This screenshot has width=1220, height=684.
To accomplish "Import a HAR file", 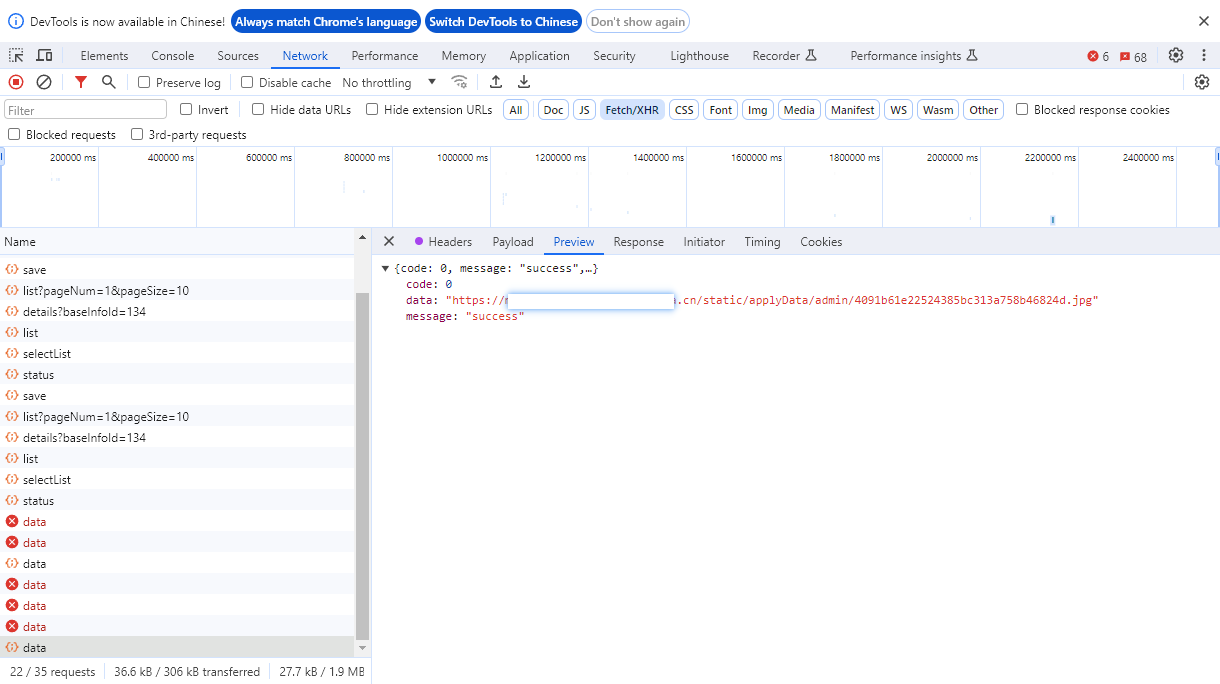I will tap(496, 82).
